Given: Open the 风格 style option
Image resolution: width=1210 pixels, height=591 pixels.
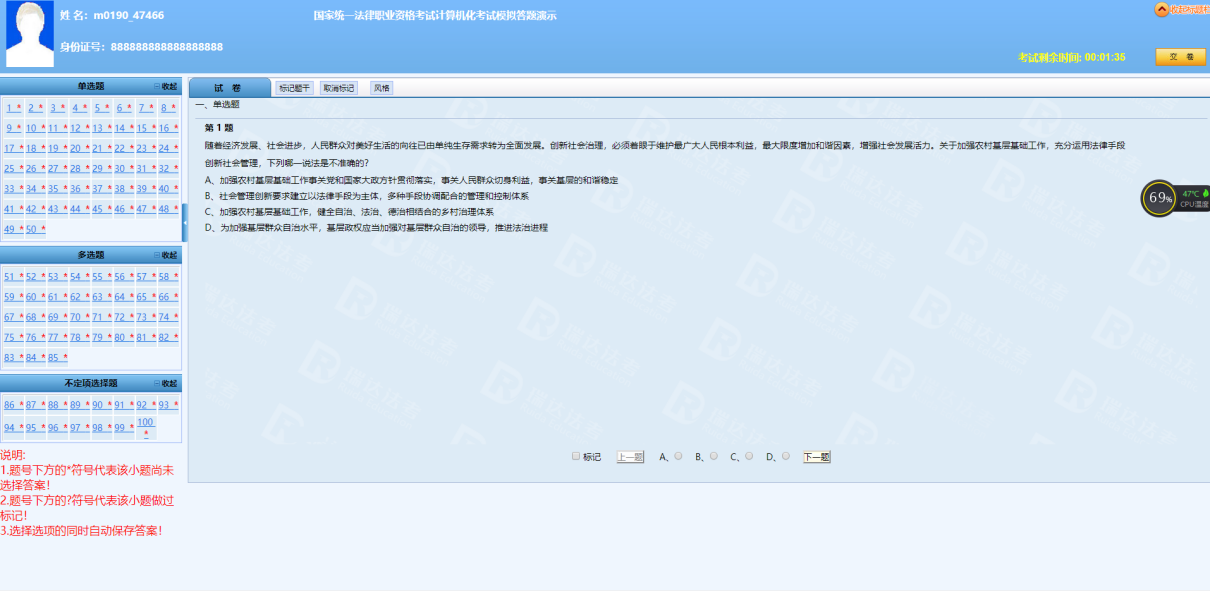Looking at the screenshot, I should [x=381, y=88].
